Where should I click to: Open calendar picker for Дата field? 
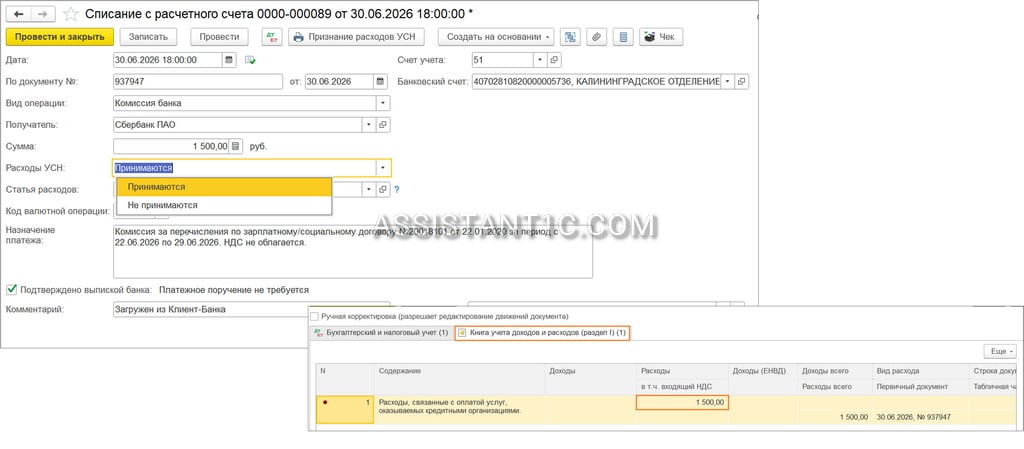[229, 60]
